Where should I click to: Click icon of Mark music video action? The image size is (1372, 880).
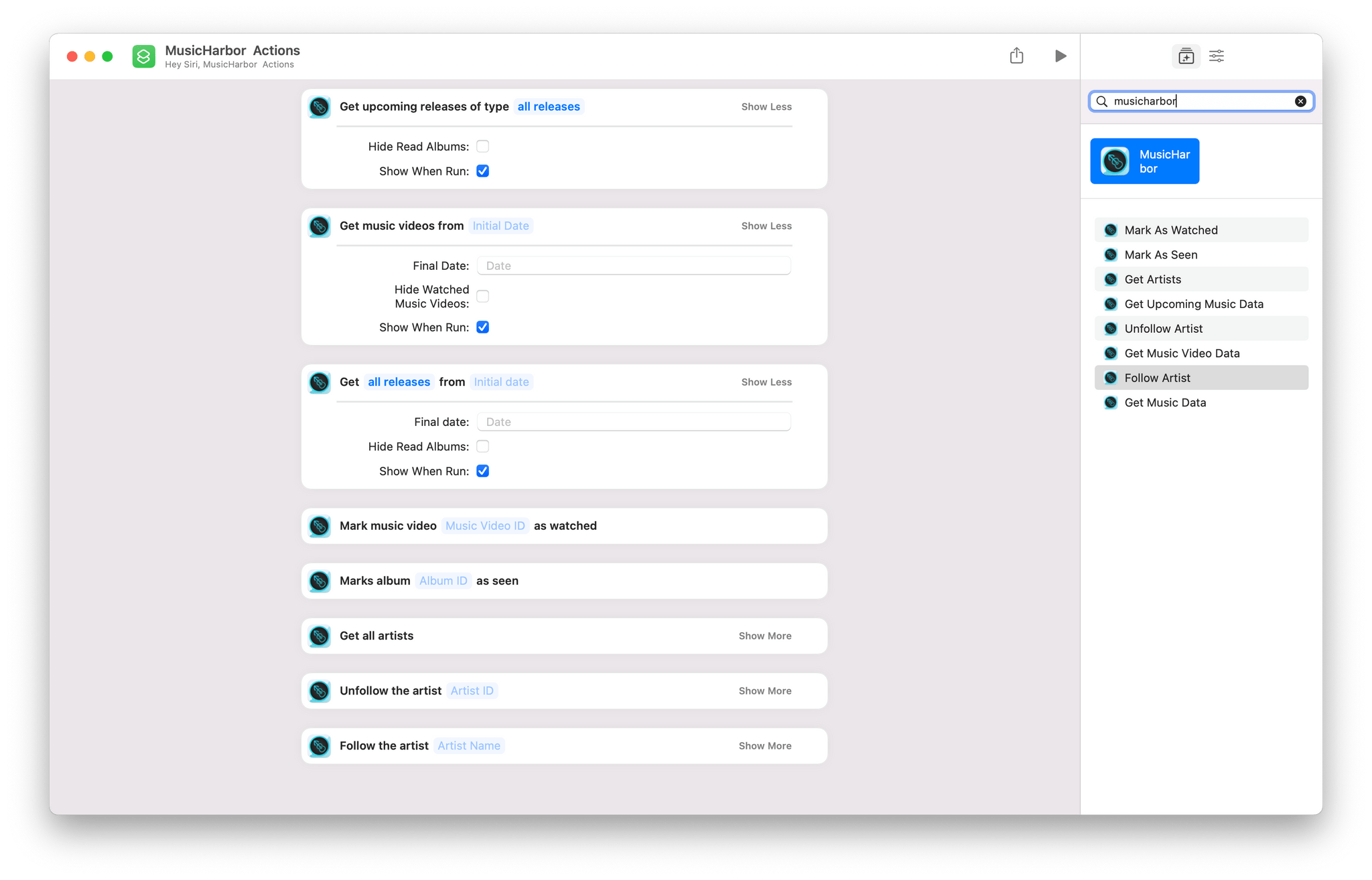(x=320, y=526)
